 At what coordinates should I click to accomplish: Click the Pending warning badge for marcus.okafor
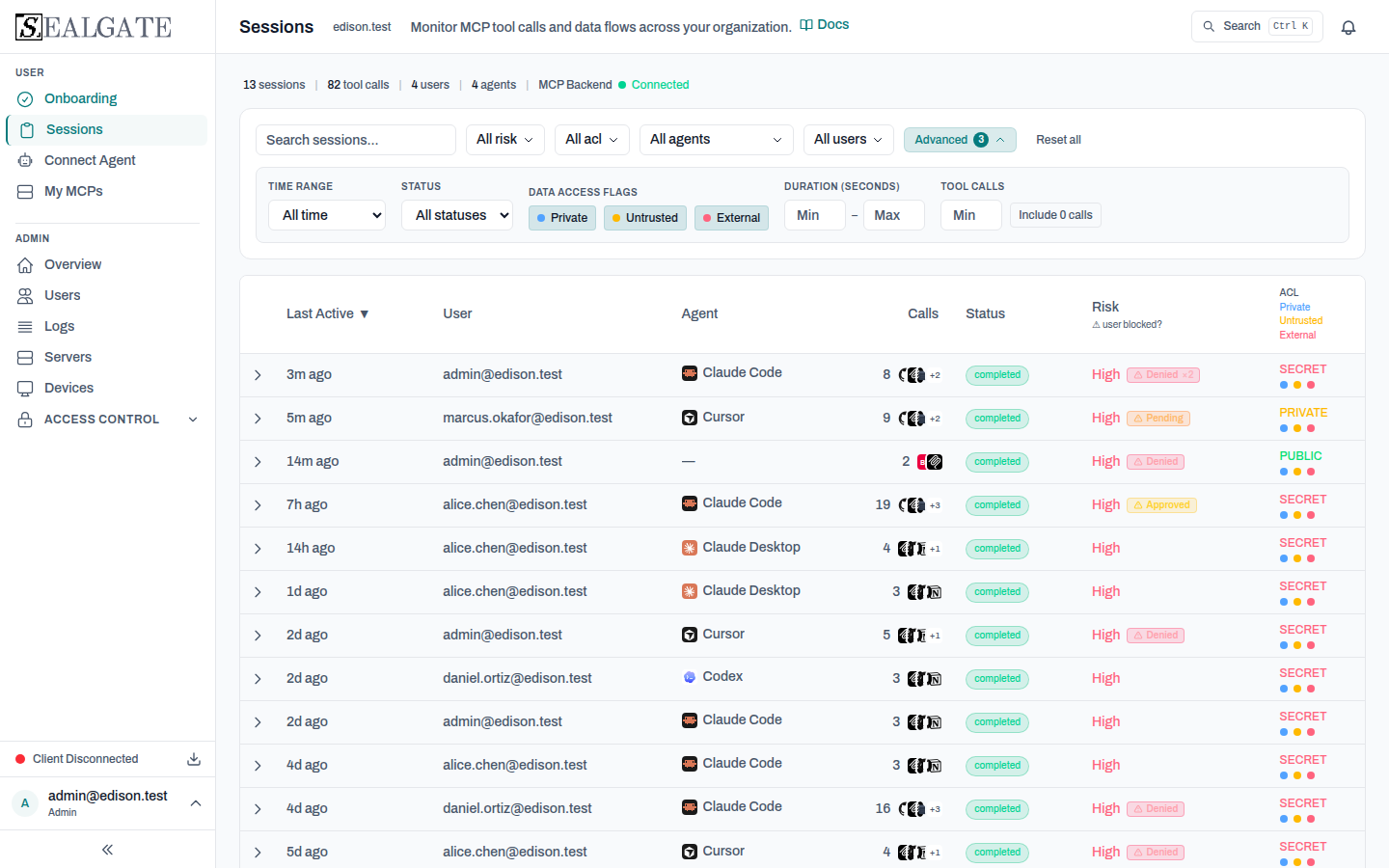click(1158, 419)
